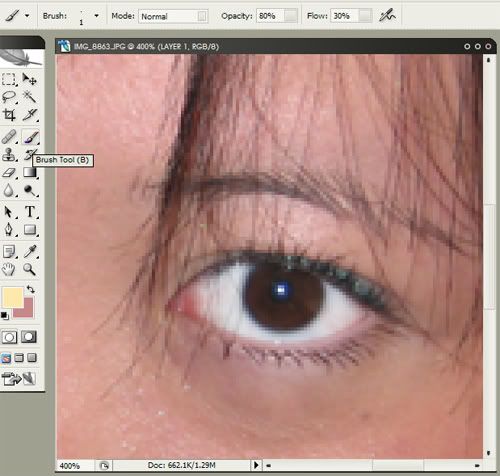Select the Path Selection tool
Viewport: 500px width, 476px height.
point(9,212)
